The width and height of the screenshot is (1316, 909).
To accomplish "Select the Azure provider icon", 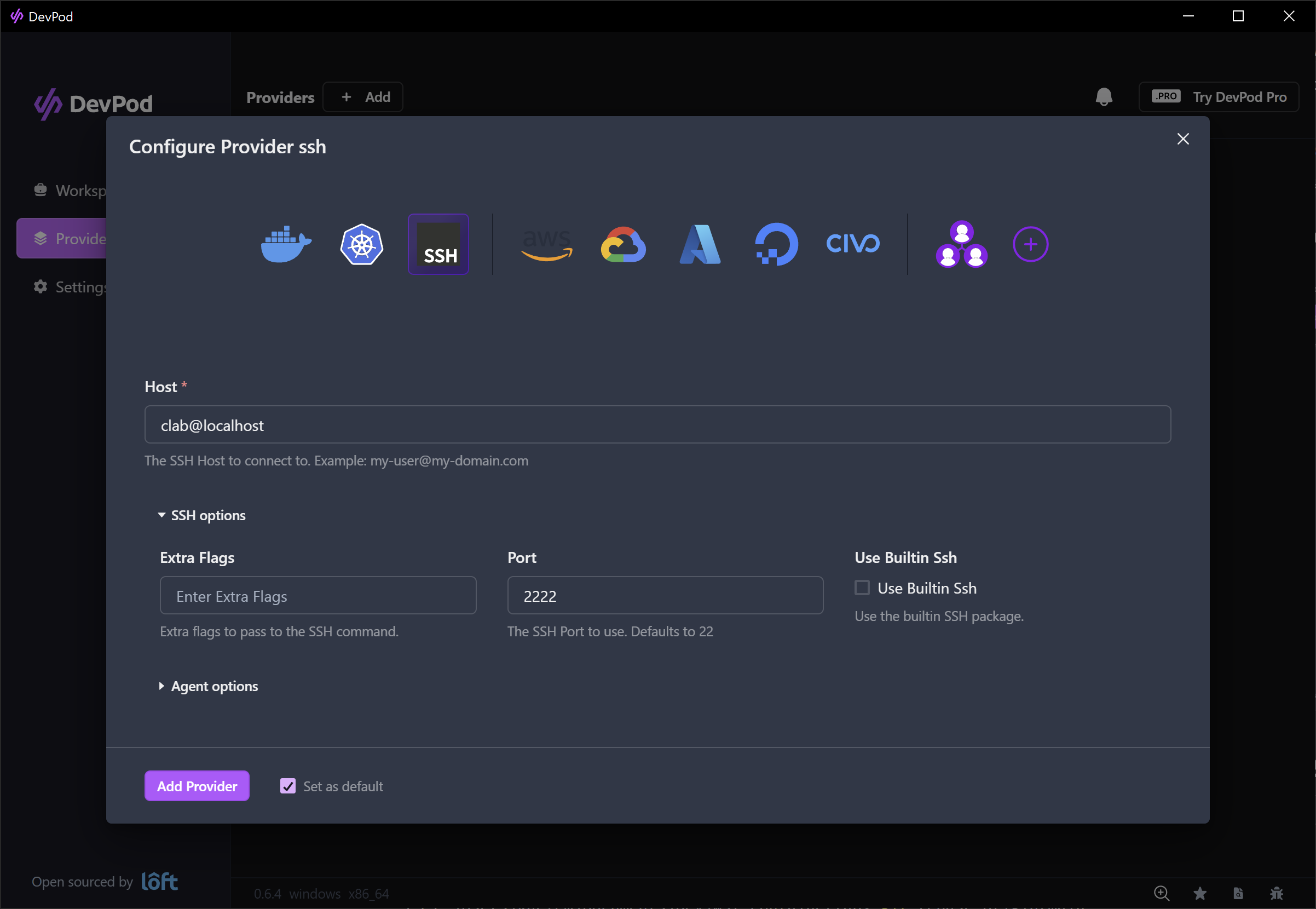I will click(700, 244).
